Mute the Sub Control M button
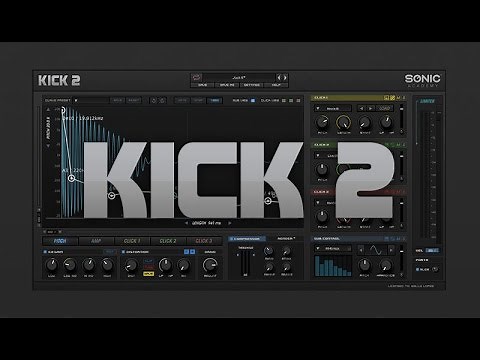The width and height of the screenshot is (480, 360). point(398,239)
